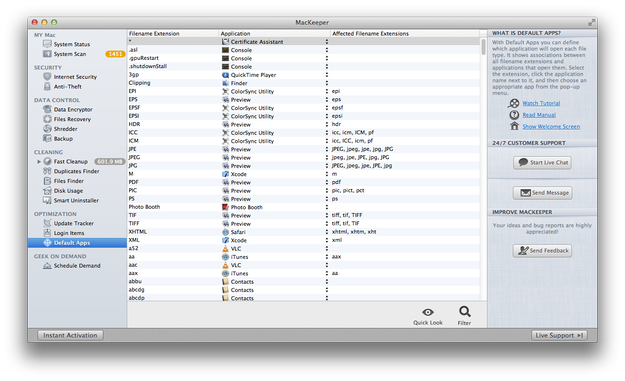
Task: Click 'pic, pict, pct' affected extensions cell
Action: (x=348, y=190)
